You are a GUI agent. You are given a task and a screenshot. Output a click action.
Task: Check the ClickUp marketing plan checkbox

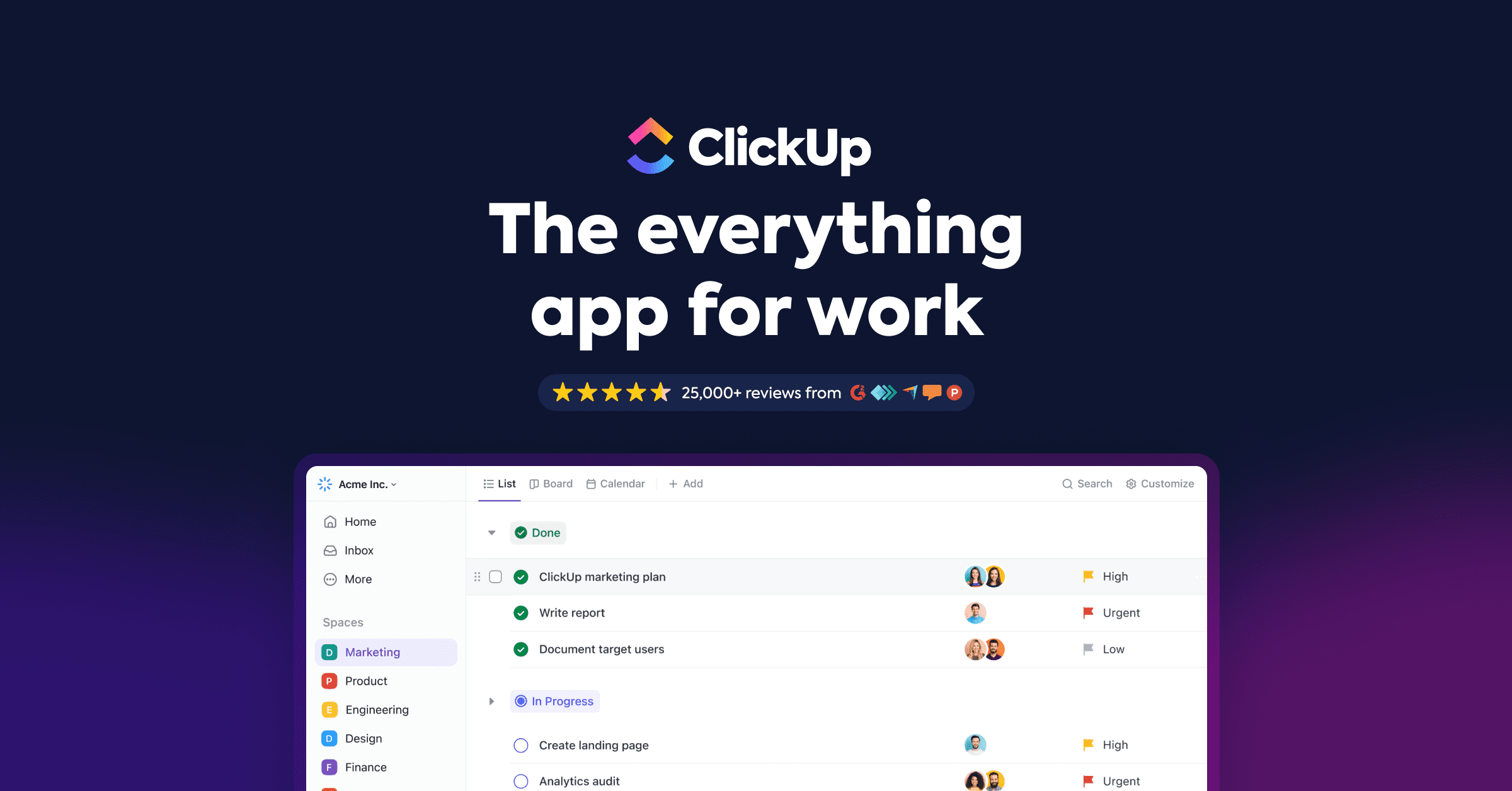coord(495,576)
